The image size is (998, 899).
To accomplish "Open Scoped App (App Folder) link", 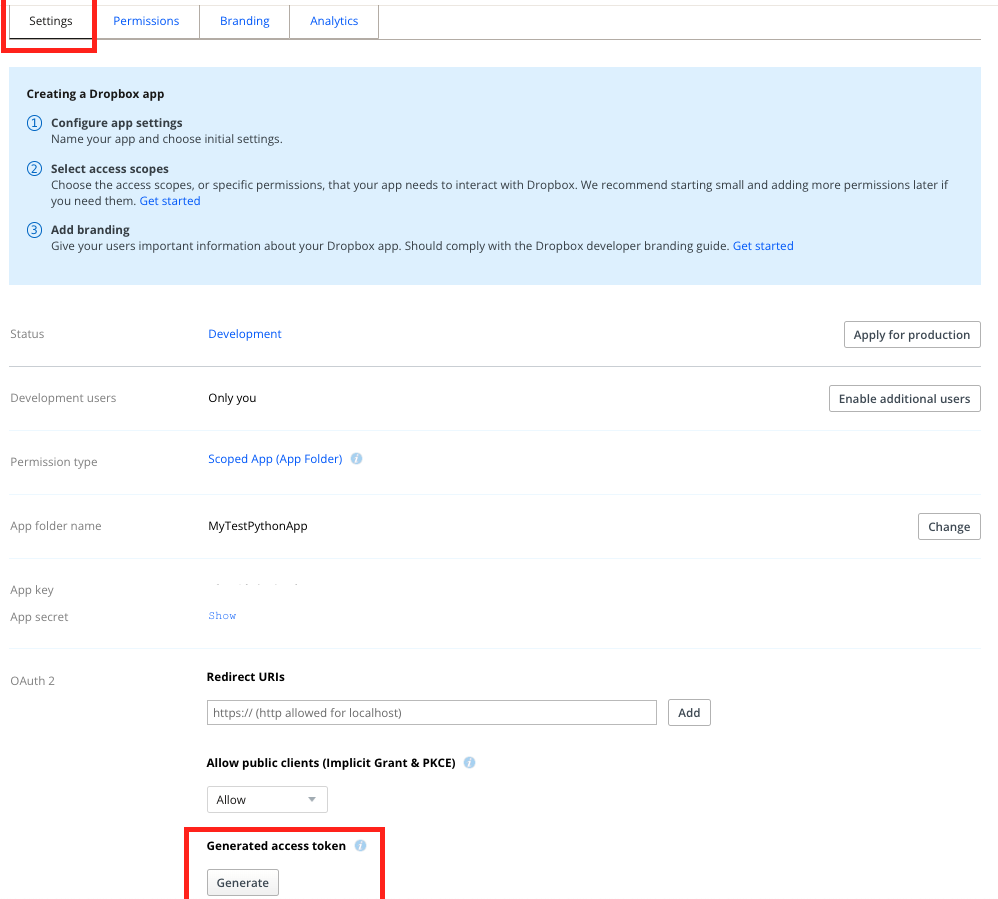I will pyautogui.click(x=275, y=459).
